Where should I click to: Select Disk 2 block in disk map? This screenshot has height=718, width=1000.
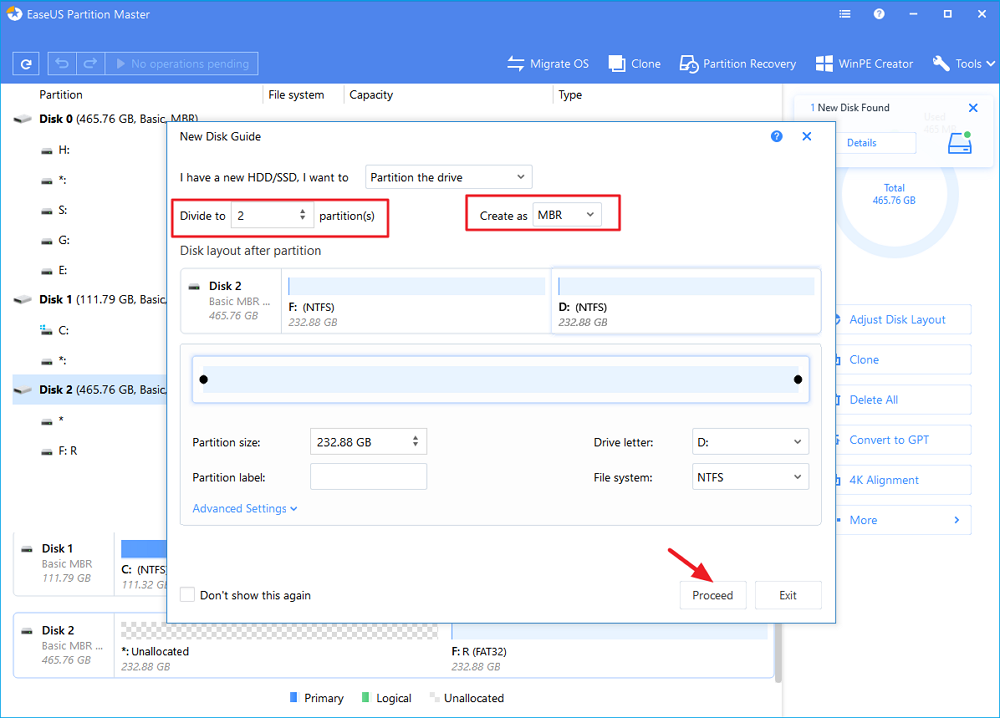point(64,645)
